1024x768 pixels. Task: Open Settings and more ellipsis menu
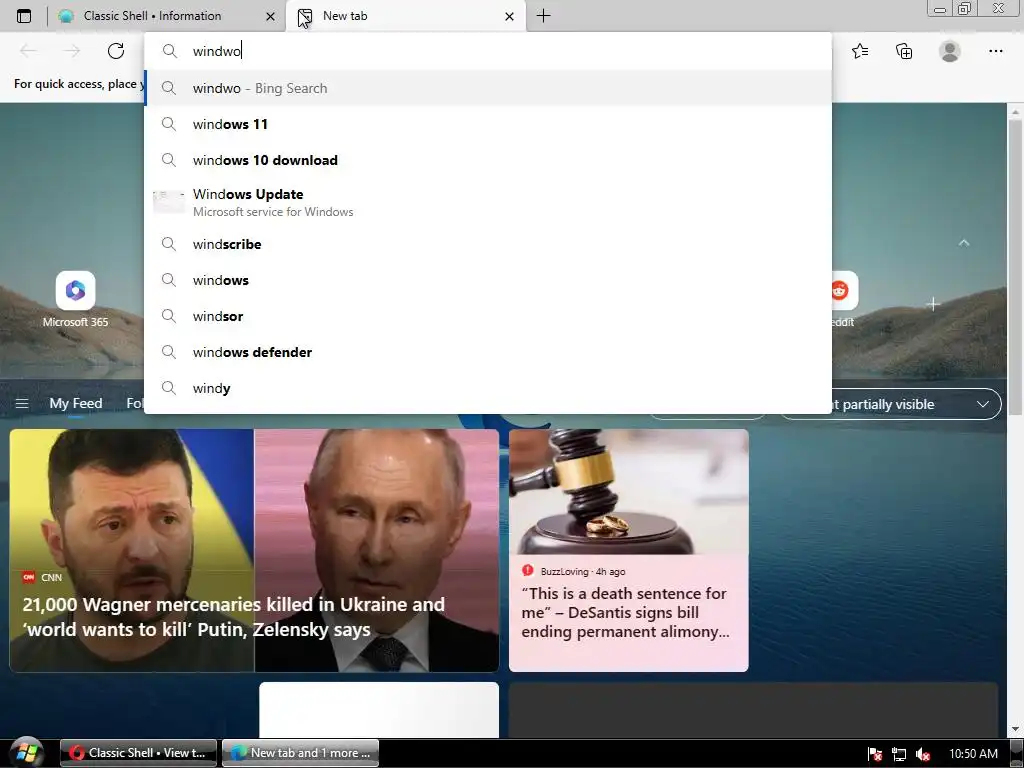[x=995, y=51]
